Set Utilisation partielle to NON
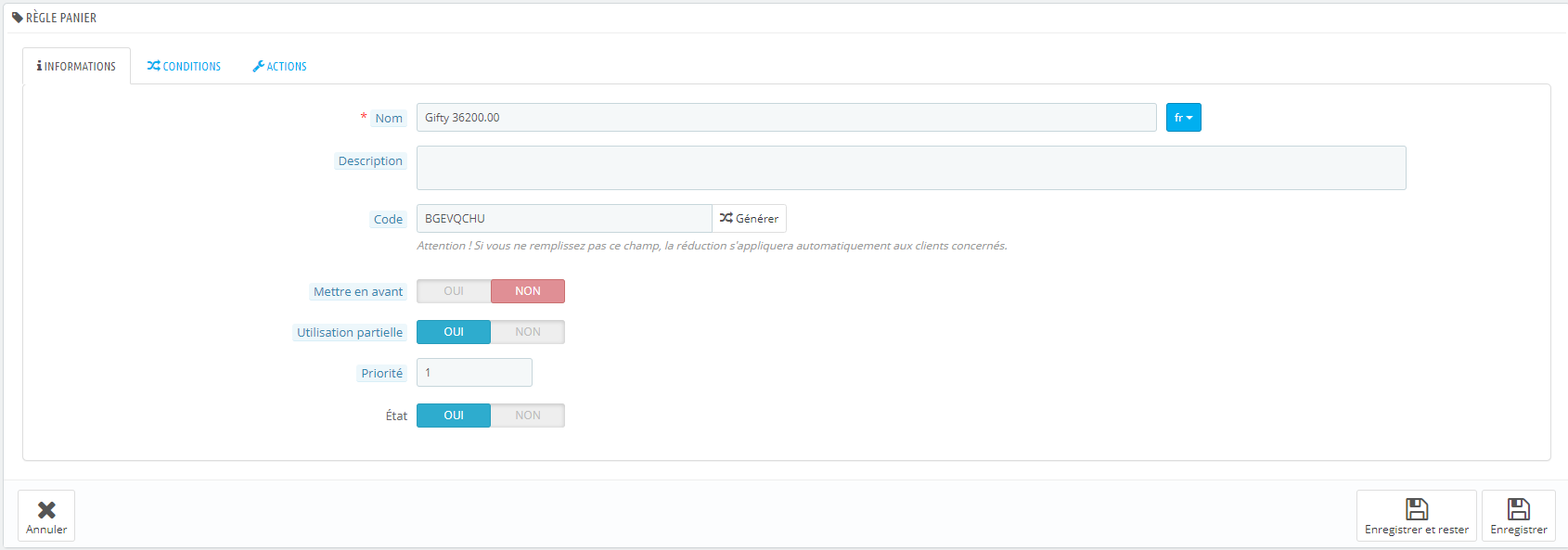 coord(528,332)
